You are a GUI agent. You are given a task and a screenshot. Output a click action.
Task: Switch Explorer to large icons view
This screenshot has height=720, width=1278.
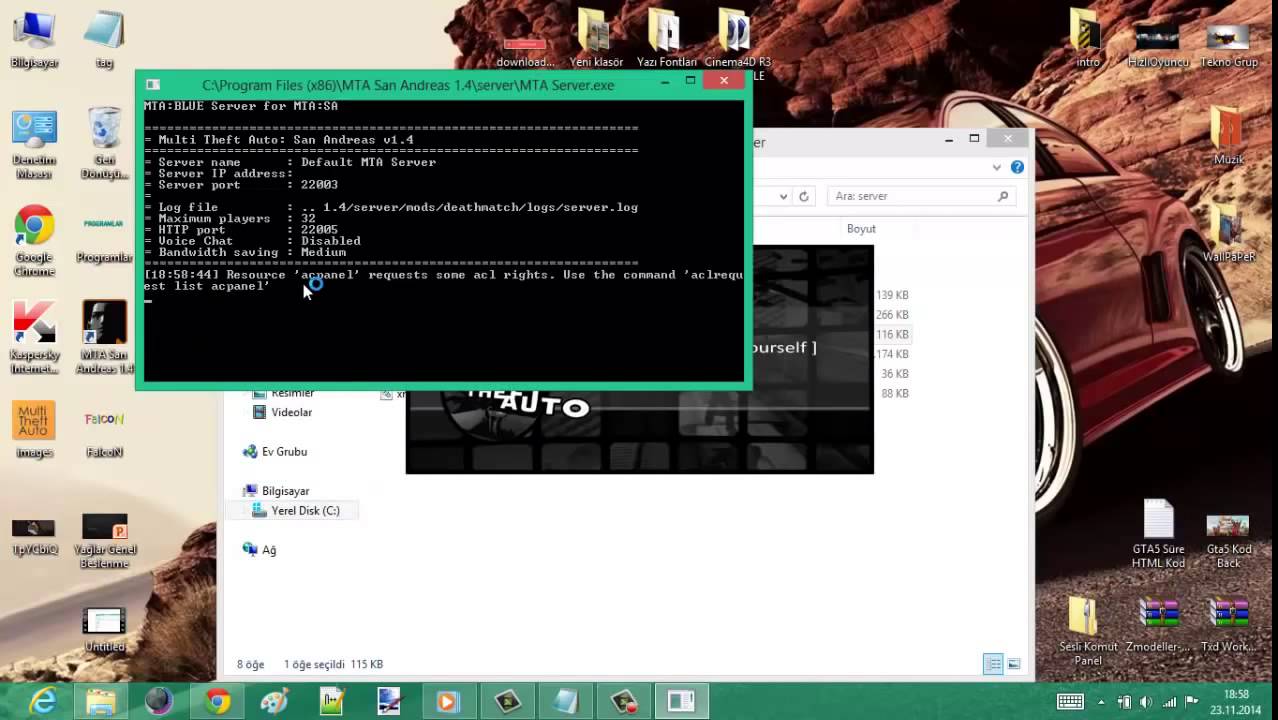click(1014, 664)
